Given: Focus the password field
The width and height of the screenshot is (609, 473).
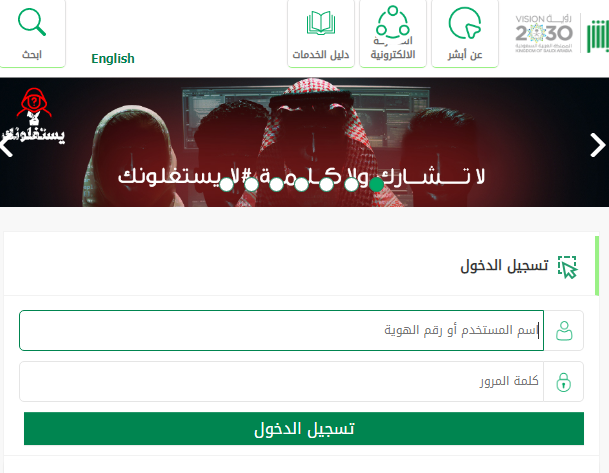Looking at the screenshot, I should click(282, 381).
